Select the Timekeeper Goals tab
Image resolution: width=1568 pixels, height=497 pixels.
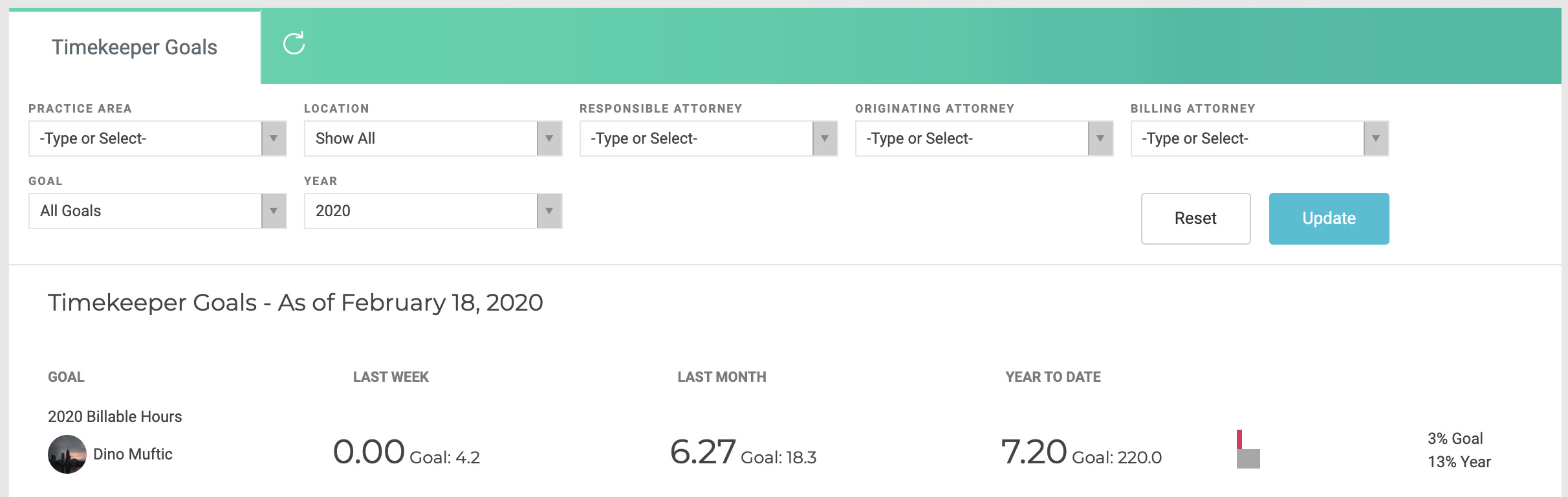click(135, 47)
